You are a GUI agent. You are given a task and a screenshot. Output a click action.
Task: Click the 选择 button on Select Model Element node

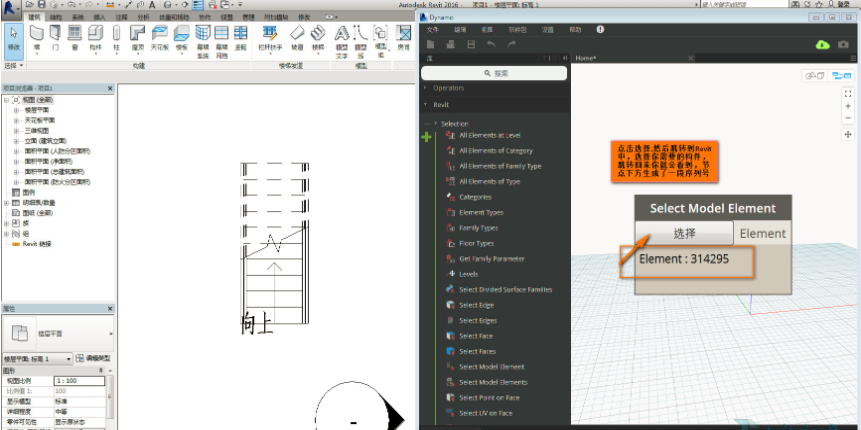click(x=684, y=233)
